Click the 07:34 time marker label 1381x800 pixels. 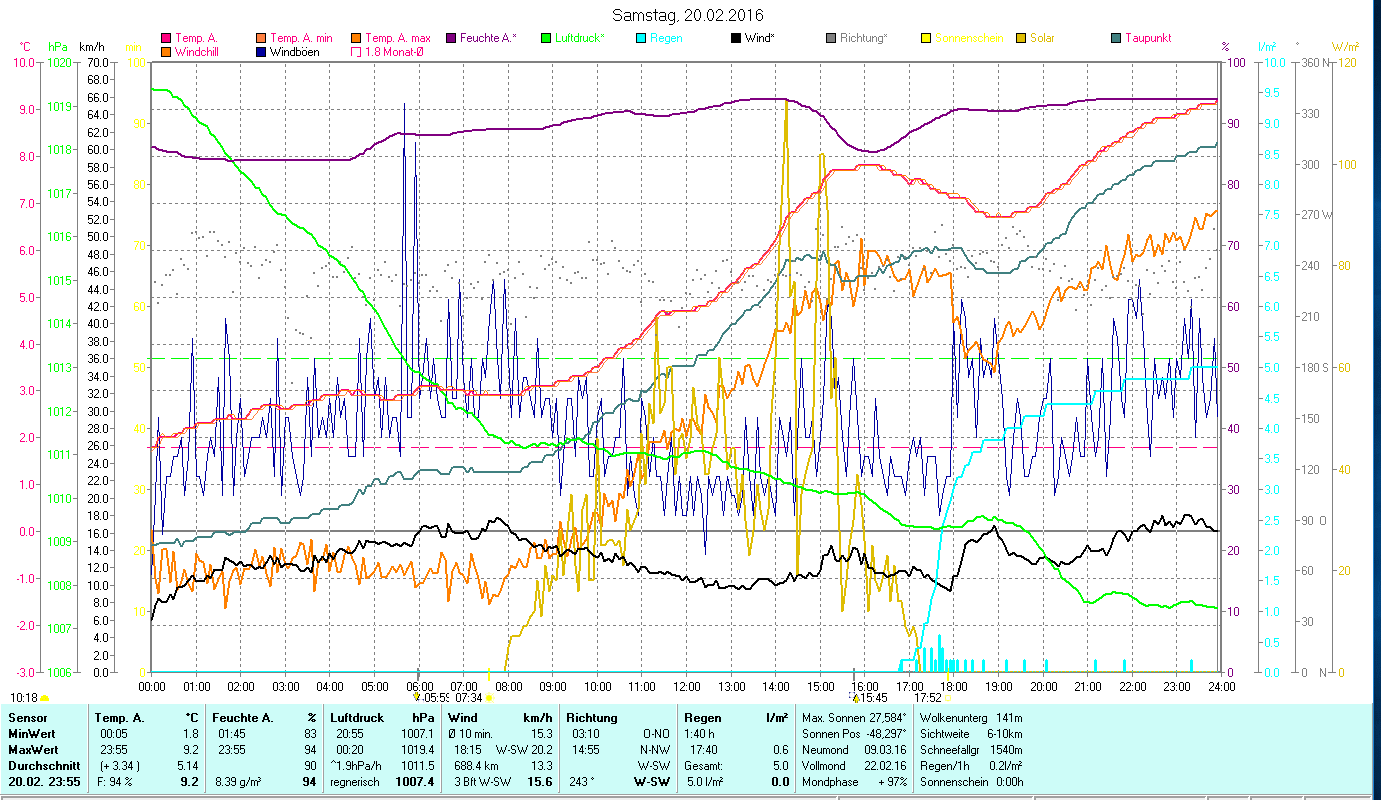469,698
